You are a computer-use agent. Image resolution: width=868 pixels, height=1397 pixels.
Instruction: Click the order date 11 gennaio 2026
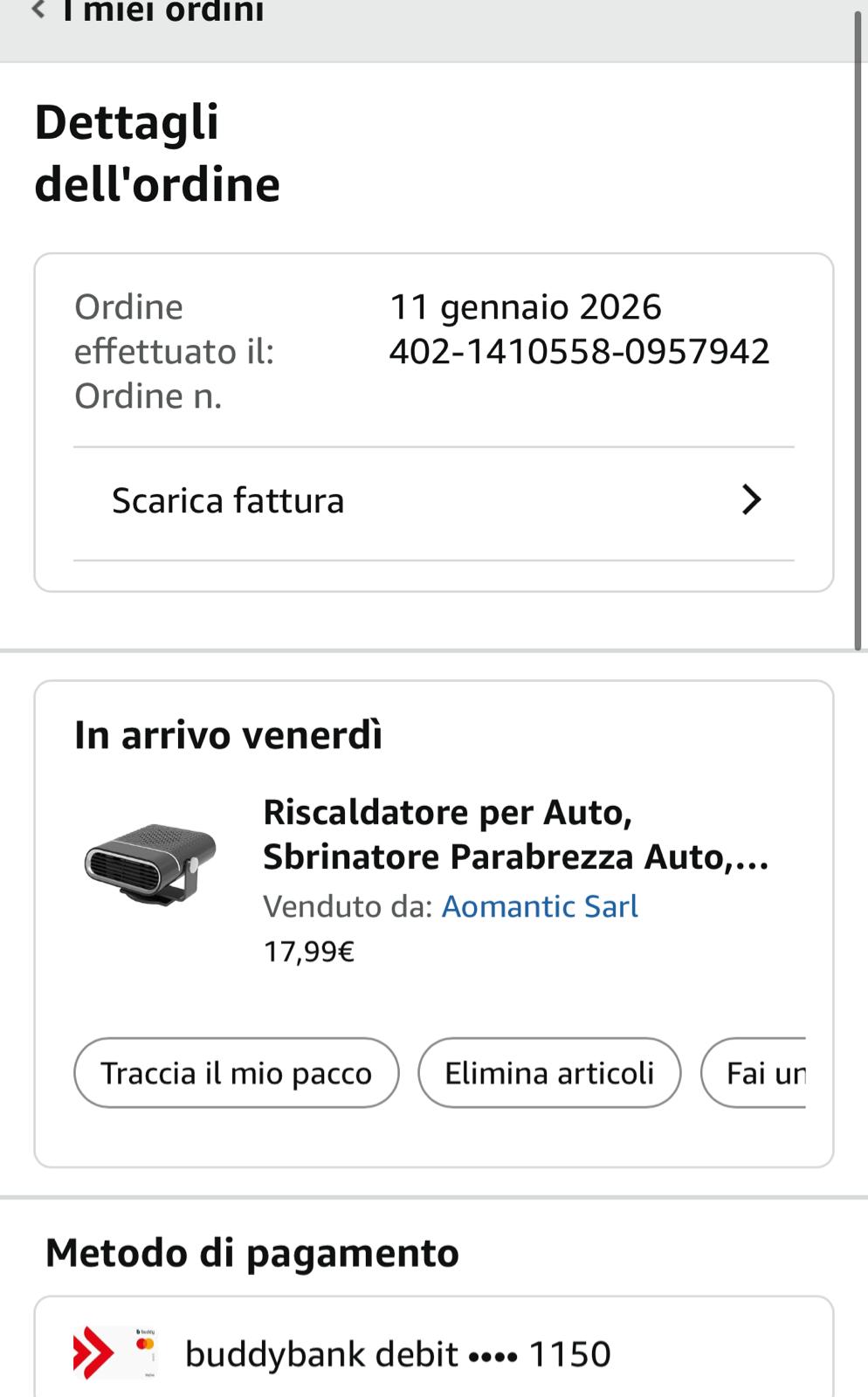(525, 307)
